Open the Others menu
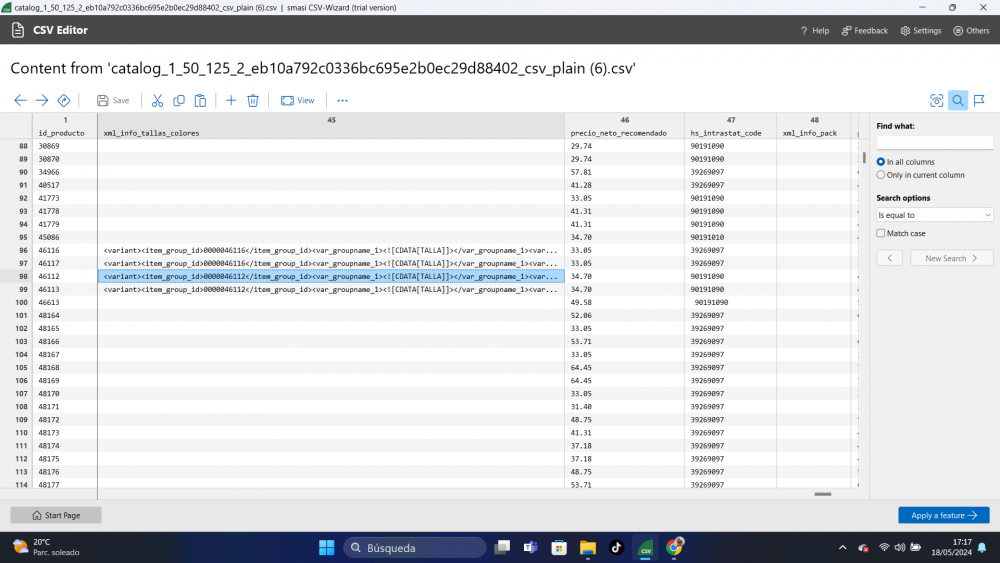 (x=971, y=31)
